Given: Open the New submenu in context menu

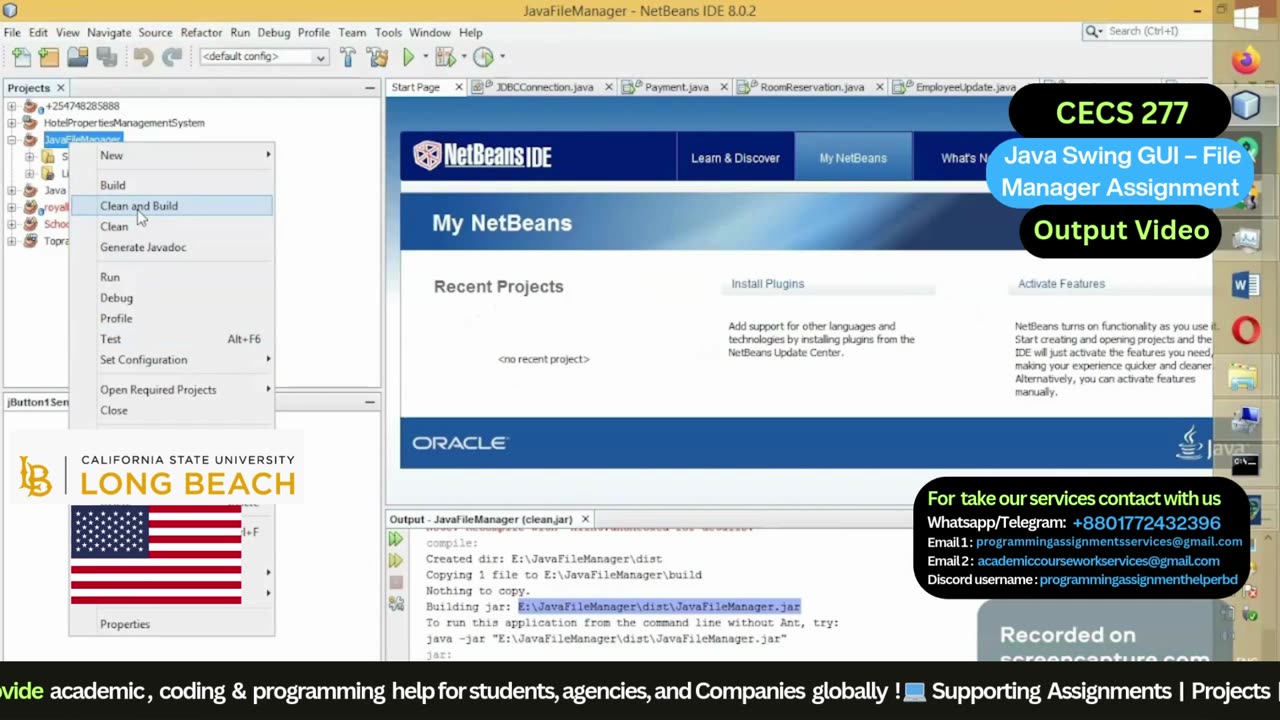Looking at the screenshot, I should coord(172,155).
